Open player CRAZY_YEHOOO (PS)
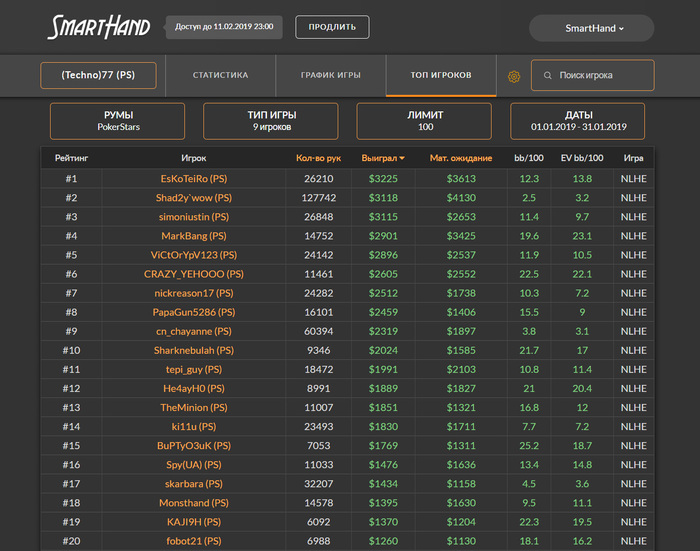Viewport: 700px width, 551px height. (x=194, y=274)
